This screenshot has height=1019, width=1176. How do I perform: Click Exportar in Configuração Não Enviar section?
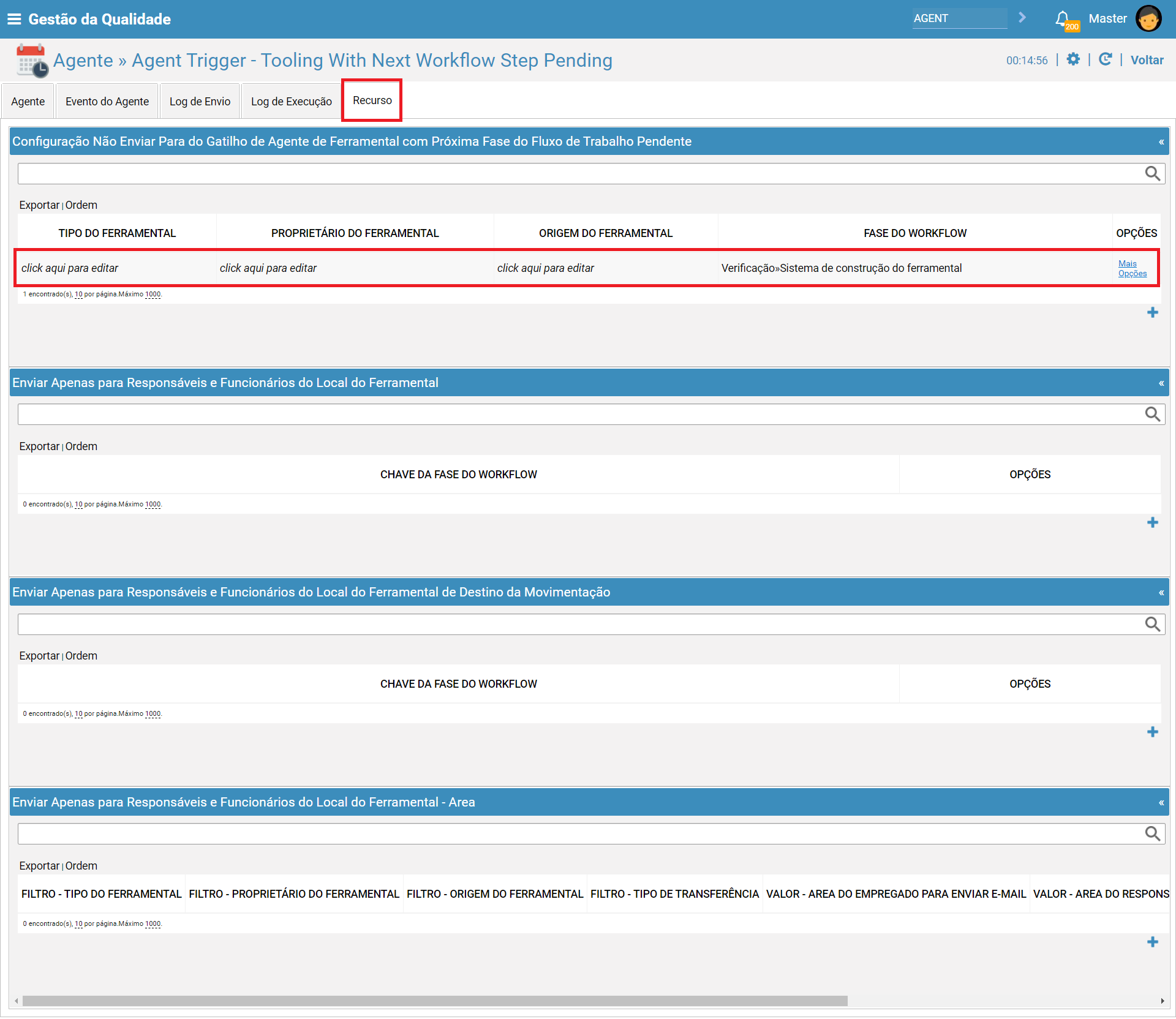(39, 205)
